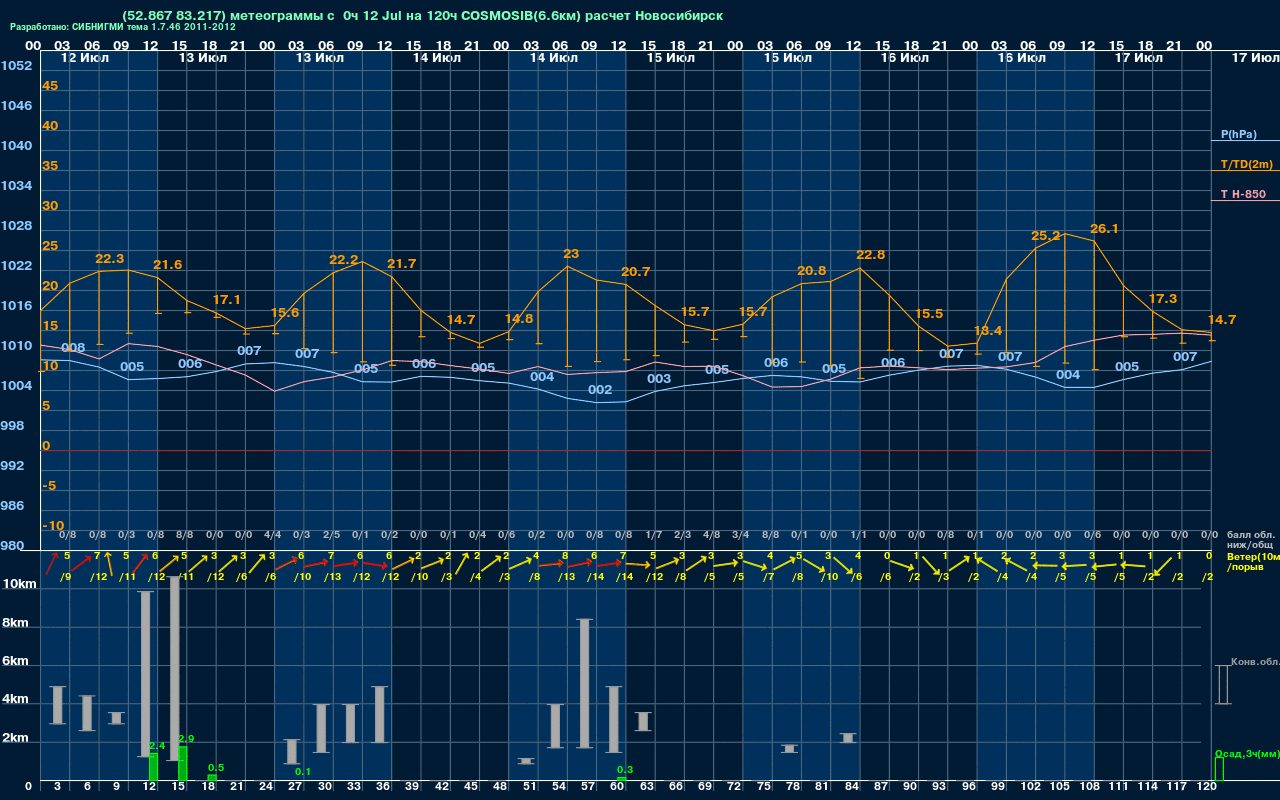
Task: Click the 22.3 temperature value
Action: coord(109,259)
